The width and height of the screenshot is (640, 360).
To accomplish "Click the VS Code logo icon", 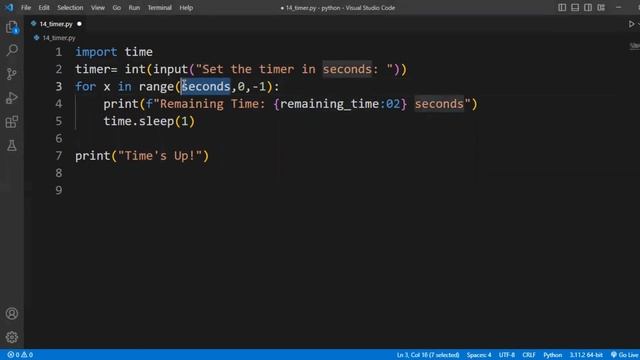I will tap(9, 7).
